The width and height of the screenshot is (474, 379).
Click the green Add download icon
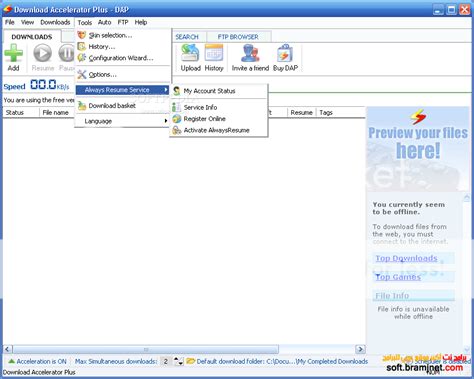(14, 53)
